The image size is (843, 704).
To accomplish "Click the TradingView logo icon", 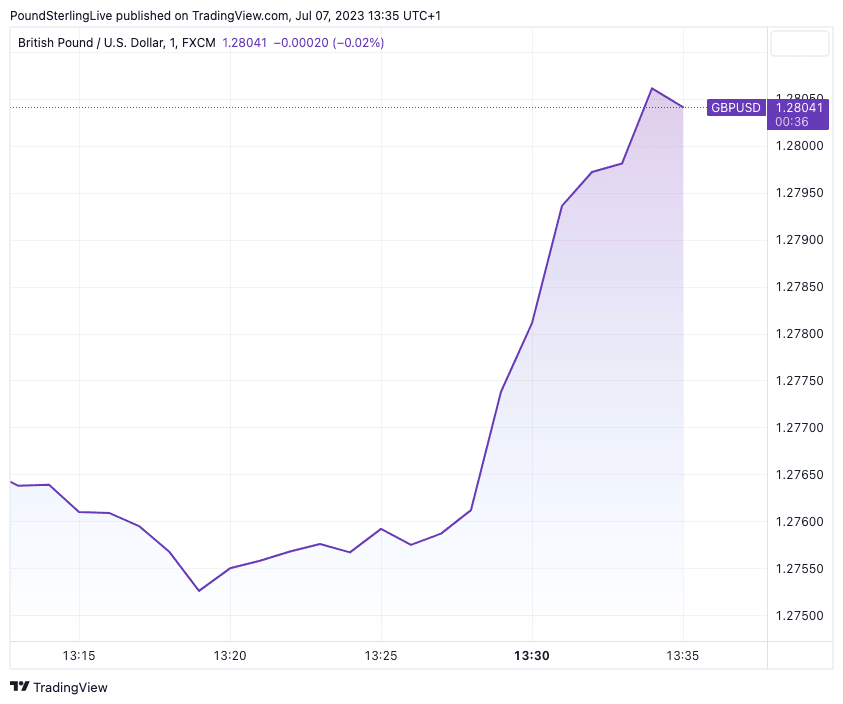I will 19,687.
